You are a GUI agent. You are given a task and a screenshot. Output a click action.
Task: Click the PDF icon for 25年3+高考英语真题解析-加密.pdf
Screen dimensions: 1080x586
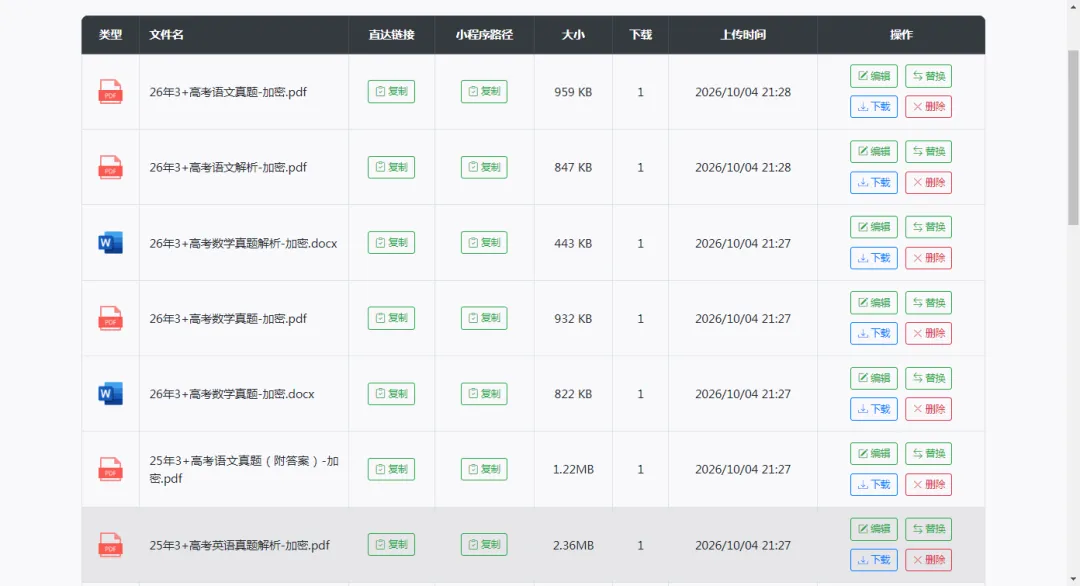tap(110, 545)
